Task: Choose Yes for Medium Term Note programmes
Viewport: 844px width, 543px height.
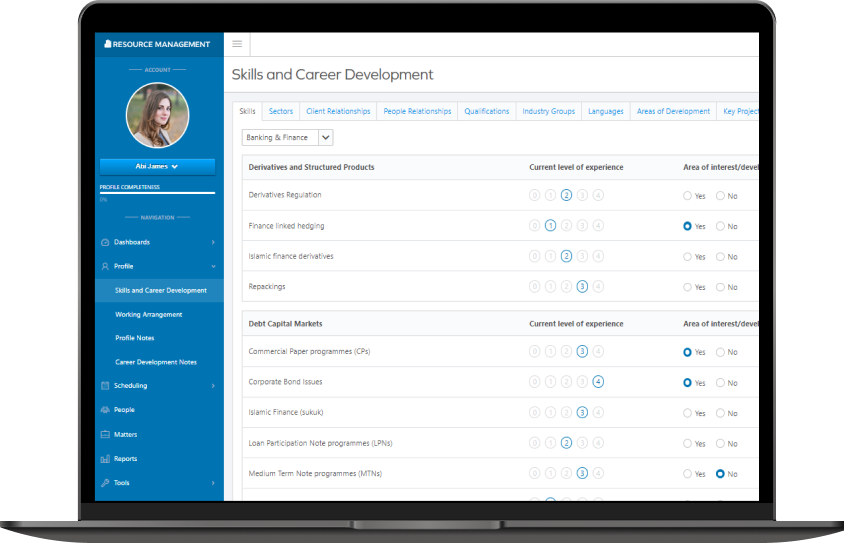Action: tap(687, 474)
